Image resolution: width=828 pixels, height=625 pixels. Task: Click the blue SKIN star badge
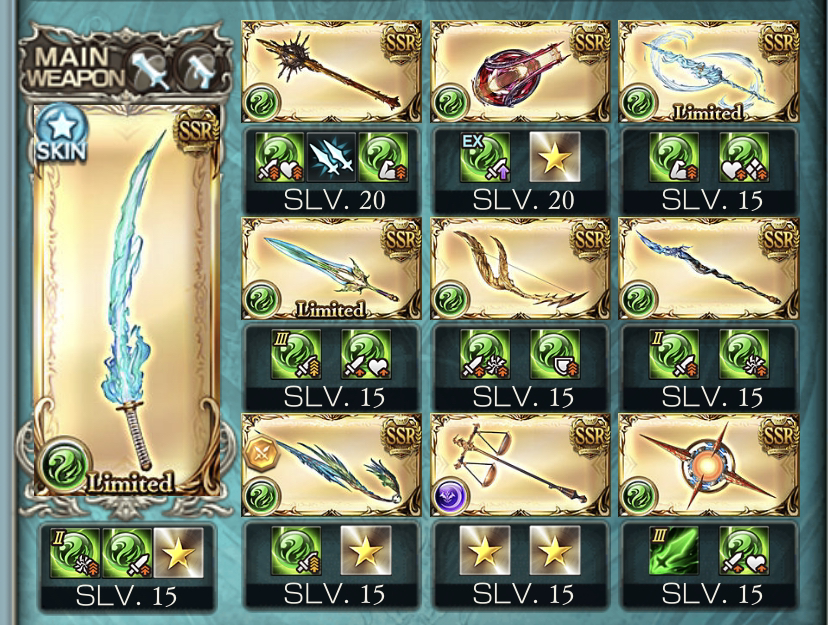(62, 132)
